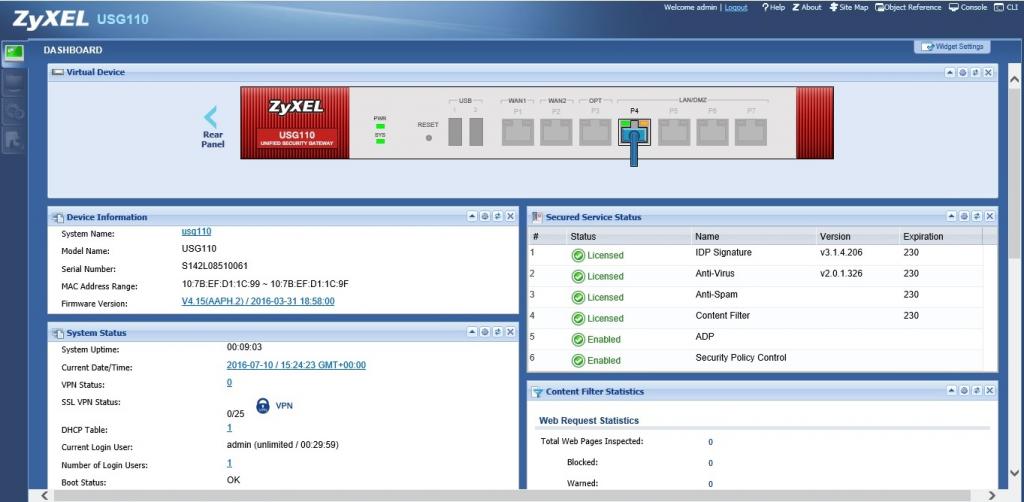Click the SSL VPN lock icon
The image size is (1024, 502).
click(263, 405)
